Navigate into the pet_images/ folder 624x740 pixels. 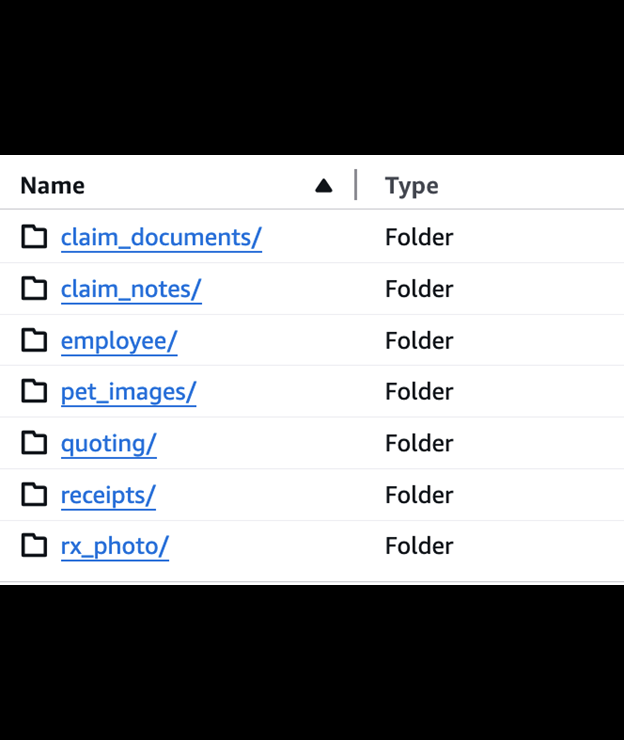(x=128, y=391)
